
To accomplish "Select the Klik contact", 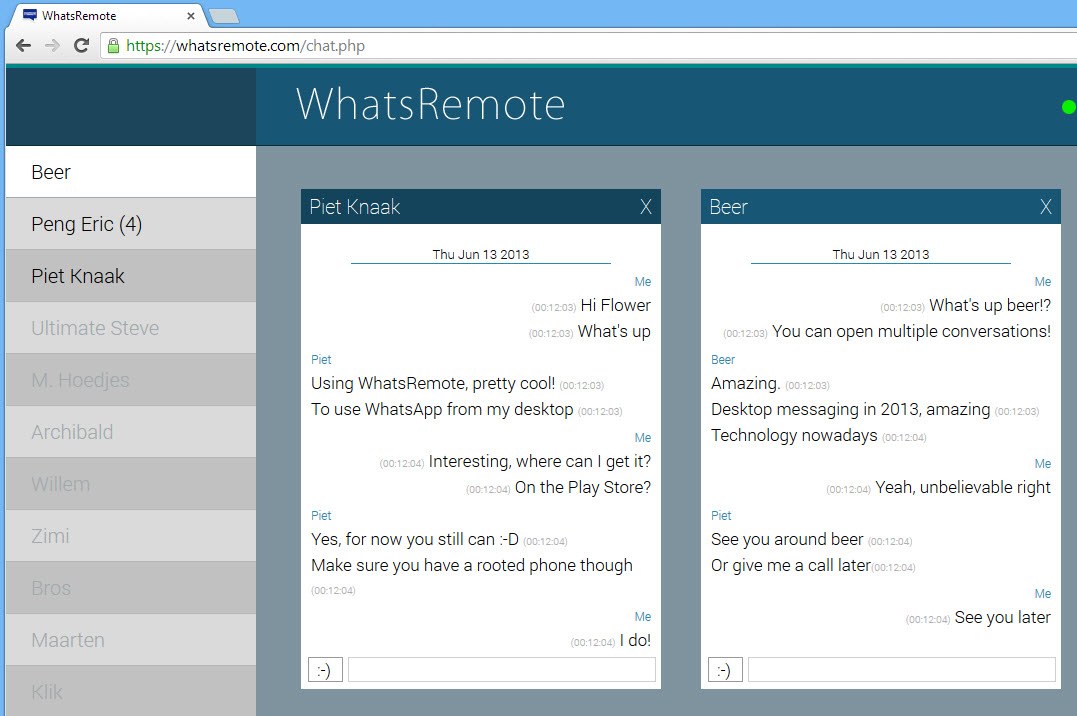I will 131,691.
